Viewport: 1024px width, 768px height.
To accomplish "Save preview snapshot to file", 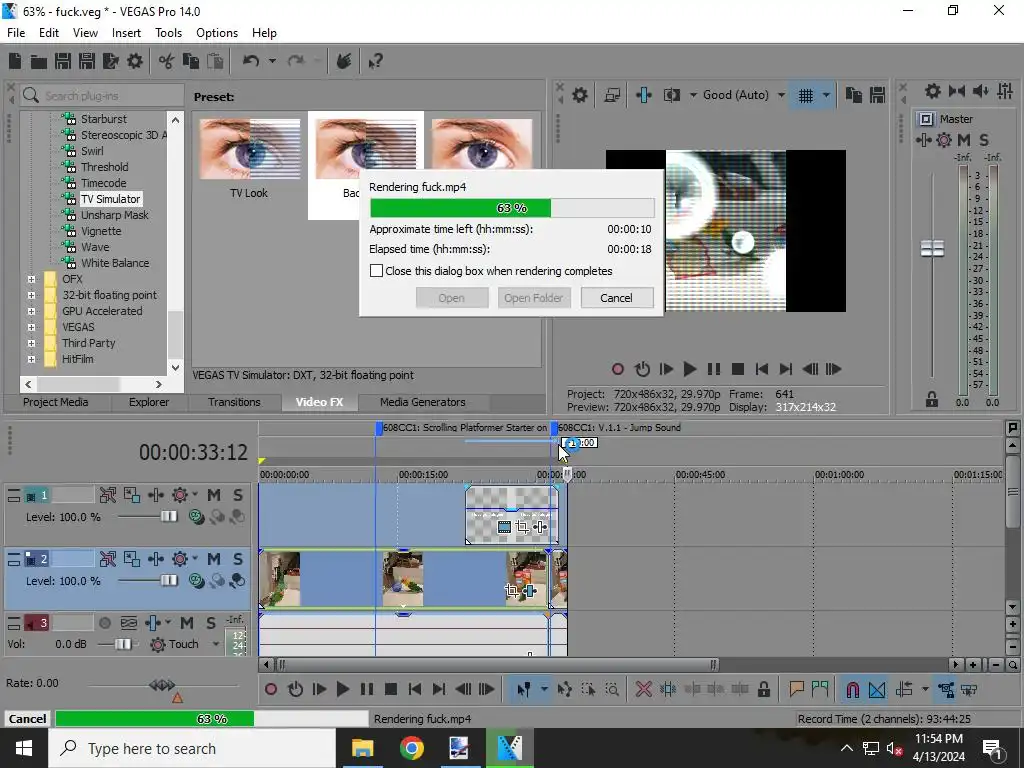I will click(878, 95).
